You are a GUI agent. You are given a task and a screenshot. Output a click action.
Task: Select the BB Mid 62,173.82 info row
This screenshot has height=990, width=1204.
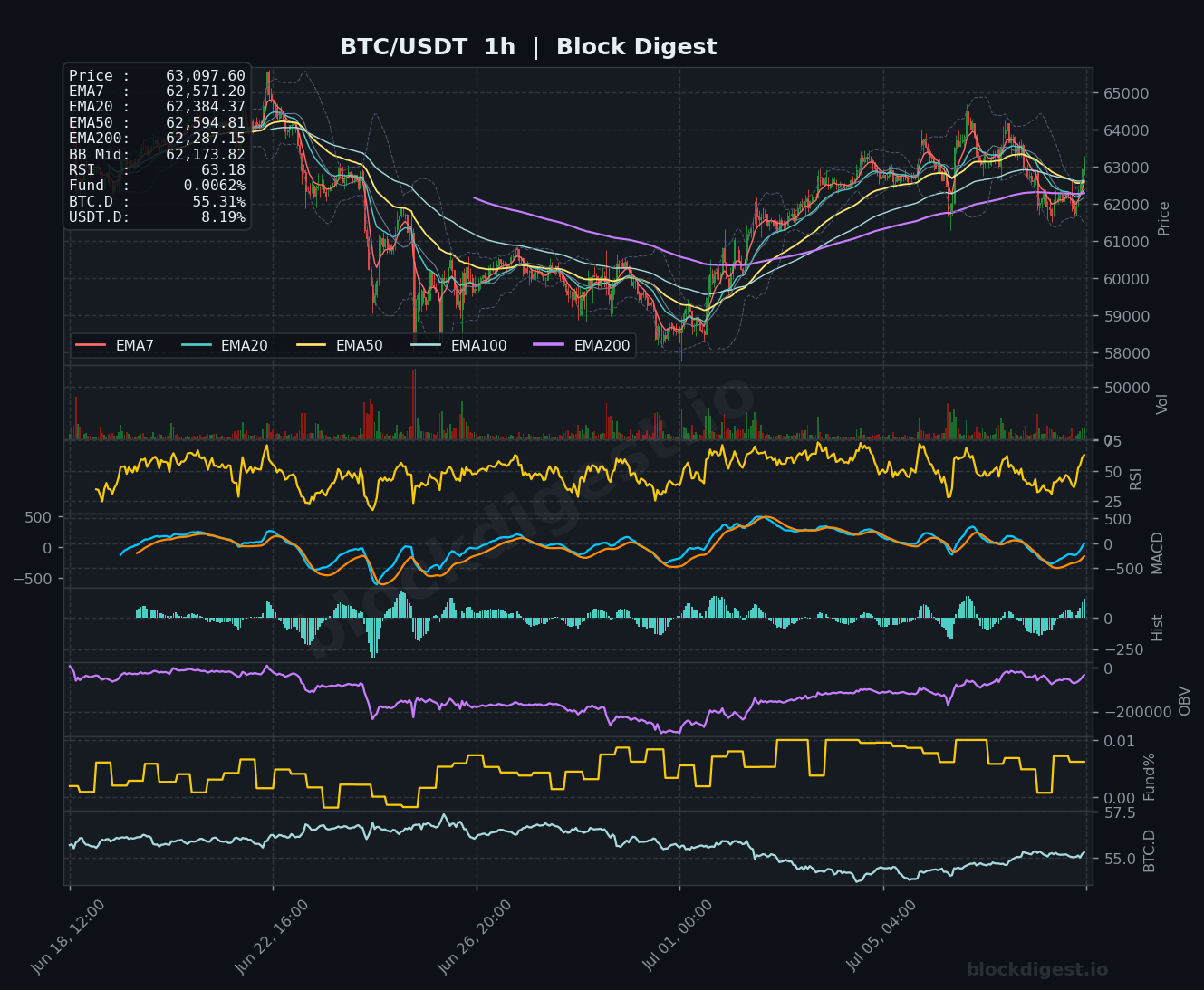click(157, 154)
